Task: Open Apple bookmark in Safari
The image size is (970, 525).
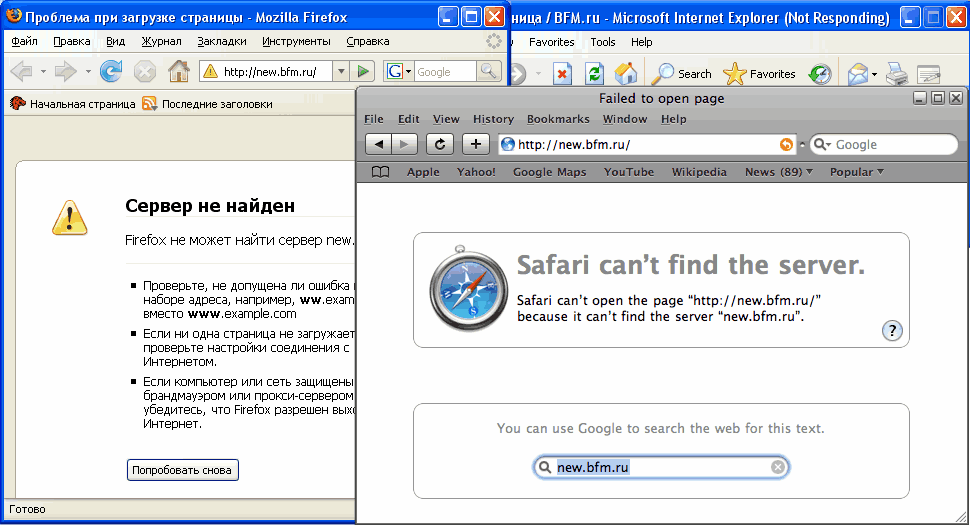Action: (x=423, y=172)
